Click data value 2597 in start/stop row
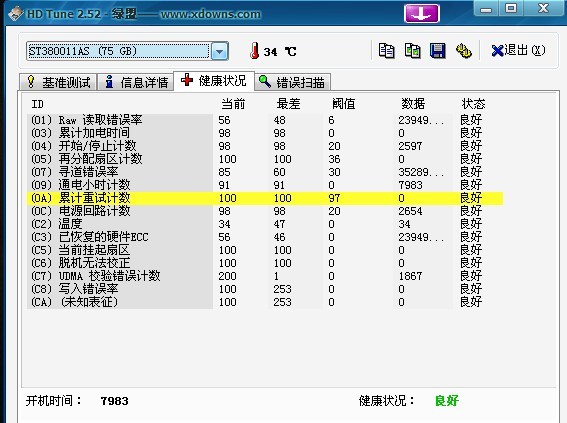This screenshot has height=423, width=567. (410, 146)
